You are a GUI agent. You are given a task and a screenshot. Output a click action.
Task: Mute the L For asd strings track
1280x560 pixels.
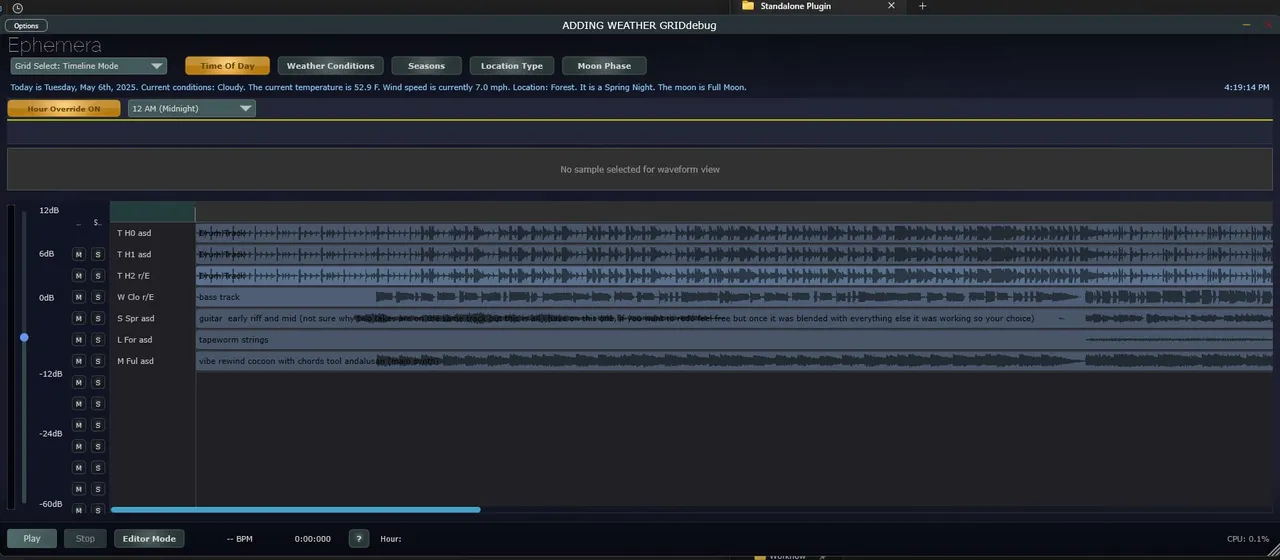point(79,340)
